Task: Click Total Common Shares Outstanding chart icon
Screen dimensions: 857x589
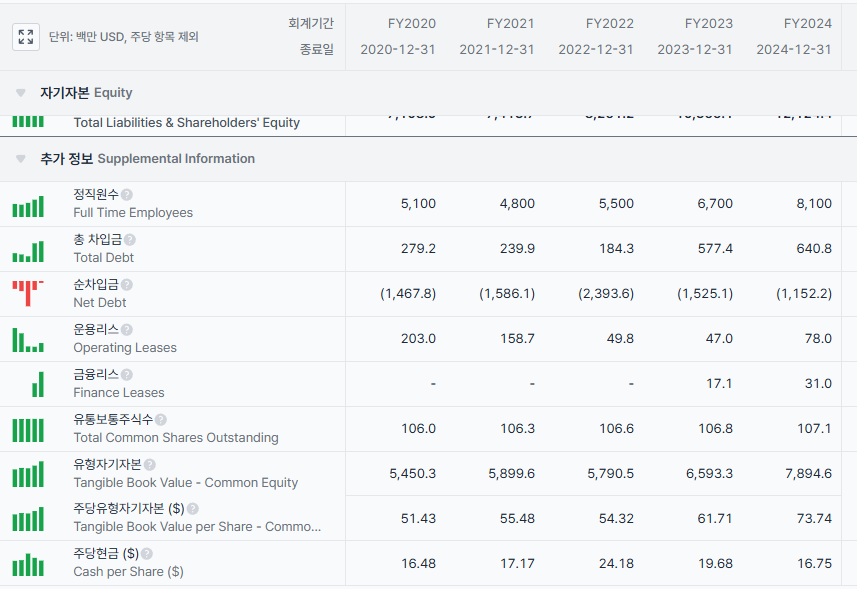Action: tap(28, 430)
